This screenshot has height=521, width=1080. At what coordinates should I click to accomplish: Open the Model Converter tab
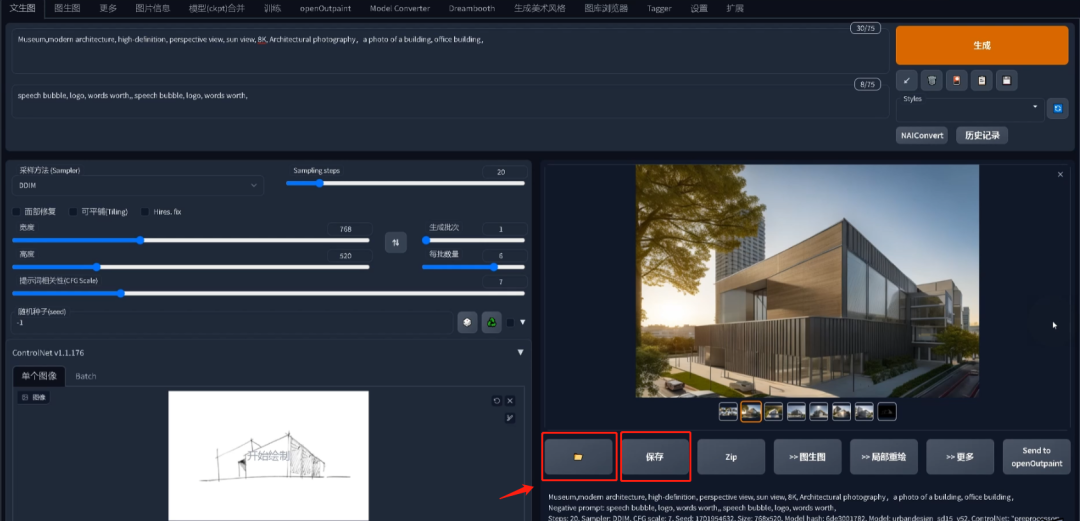pyautogui.click(x=399, y=8)
